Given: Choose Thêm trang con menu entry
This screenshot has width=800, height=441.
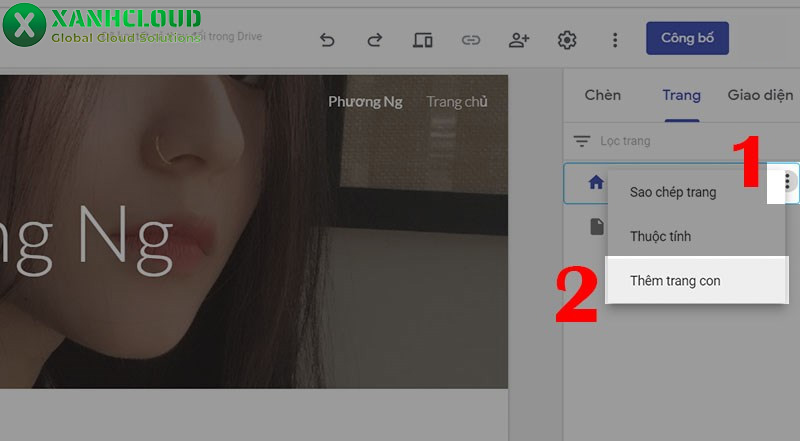Looking at the screenshot, I should pyautogui.click(x=675, y=281).
